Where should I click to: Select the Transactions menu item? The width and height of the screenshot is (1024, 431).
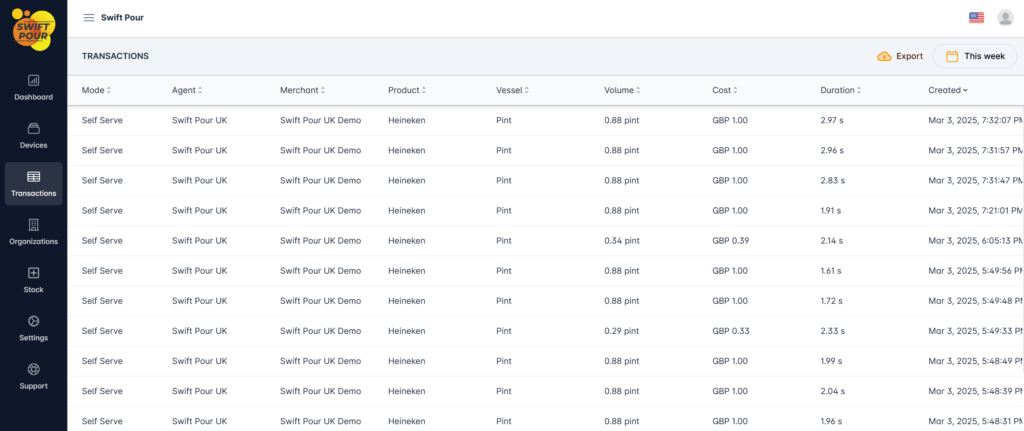pyautogui.click(x=33, y=184)
